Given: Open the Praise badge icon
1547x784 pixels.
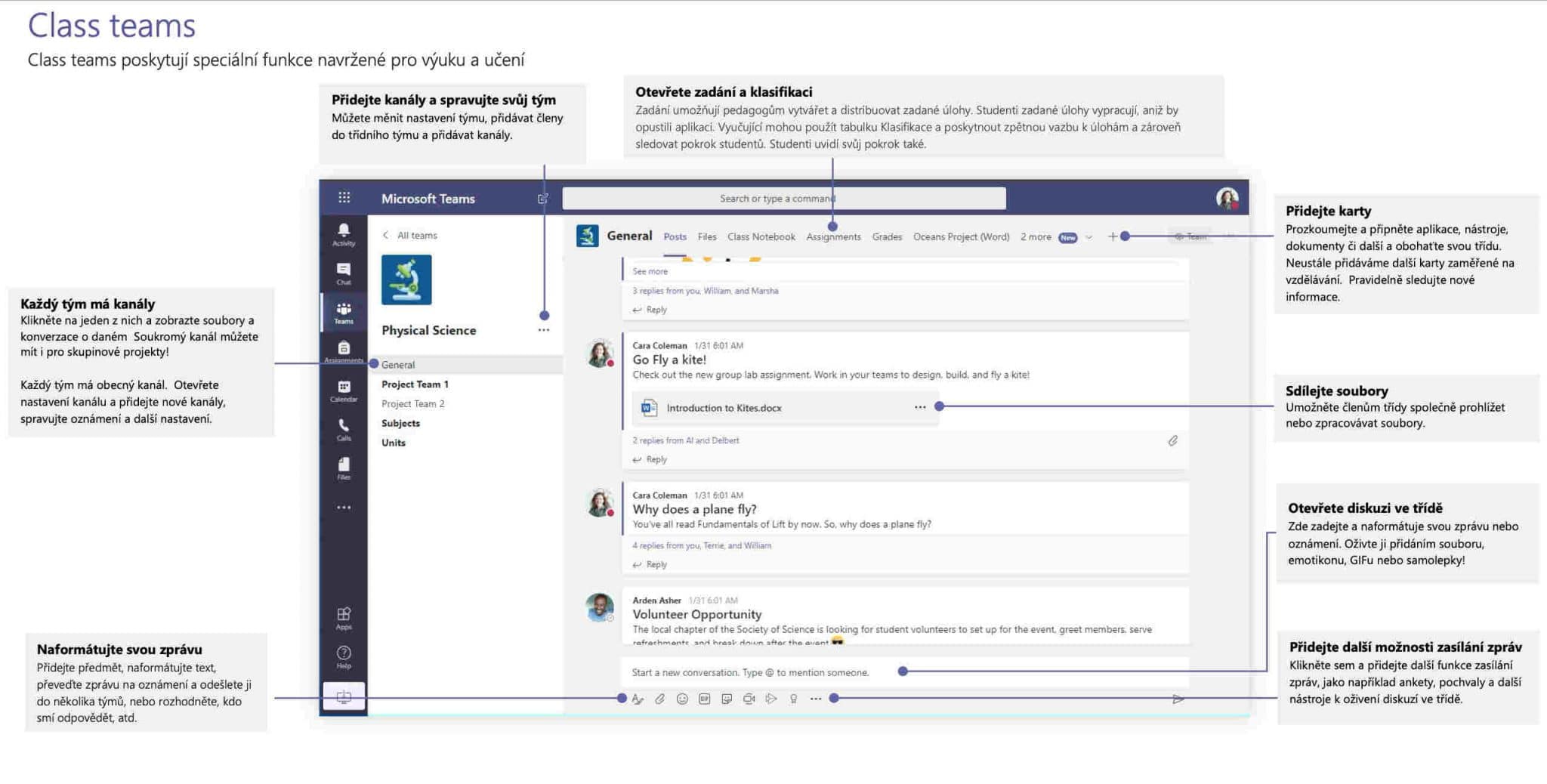Looking at the screenshot, I should (x=793, y=699).
